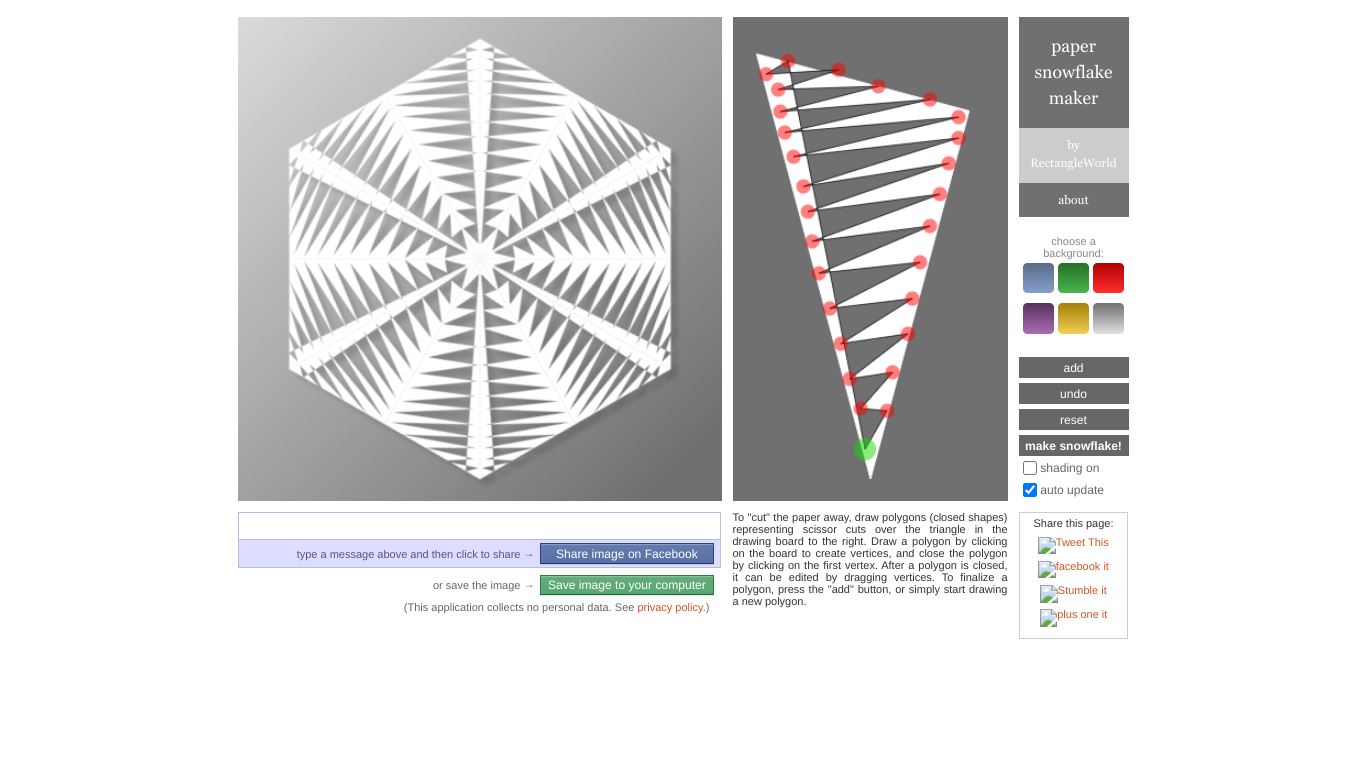1366x768 pixels.
Task: Click the green starting vertex dot
Action: point(865,449)
